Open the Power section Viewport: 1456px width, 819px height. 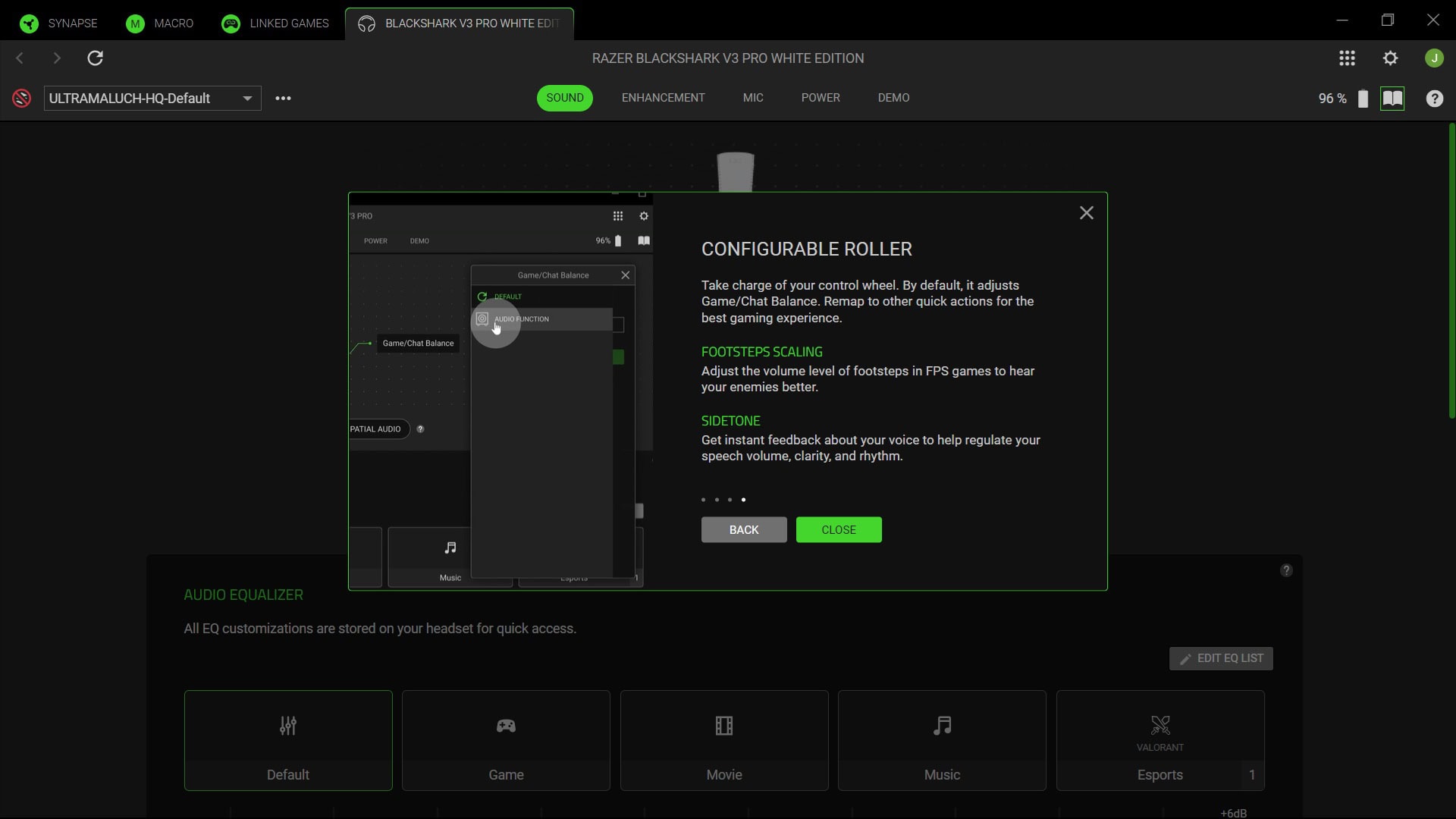click(x=821, y=98)
